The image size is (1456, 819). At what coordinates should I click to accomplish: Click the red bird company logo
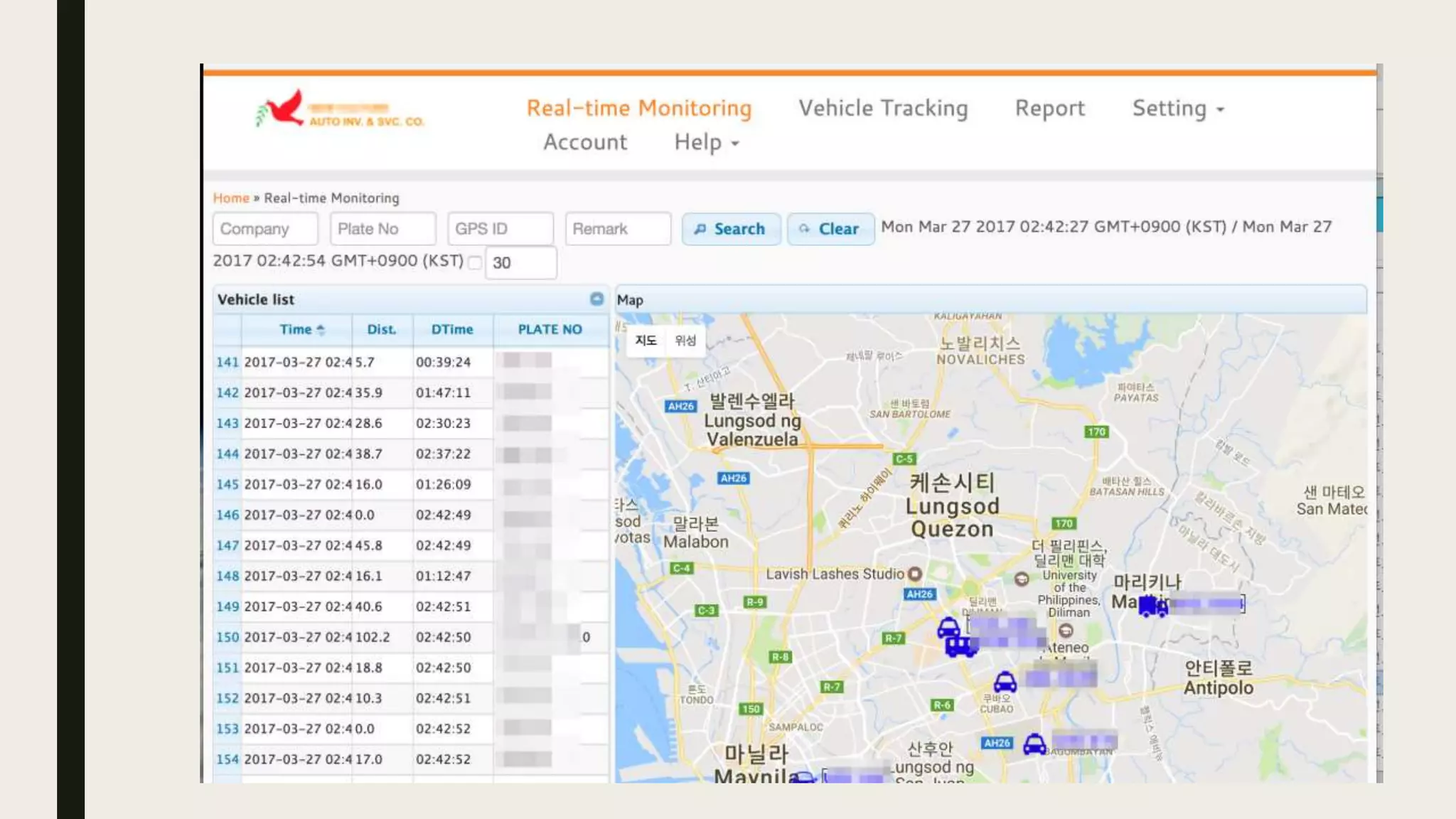[284, 109]
